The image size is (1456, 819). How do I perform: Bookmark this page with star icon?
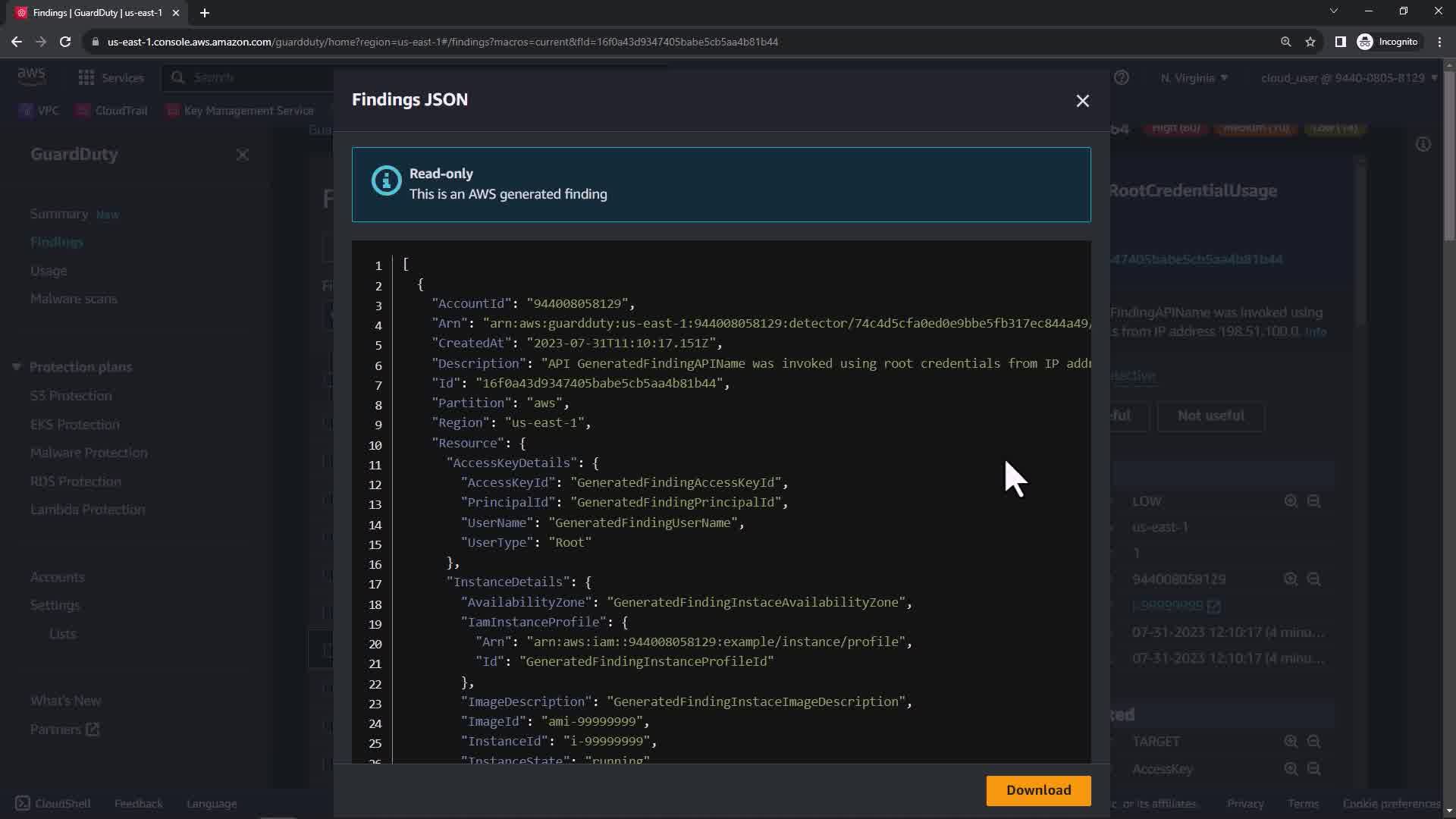click(1310, 42)
